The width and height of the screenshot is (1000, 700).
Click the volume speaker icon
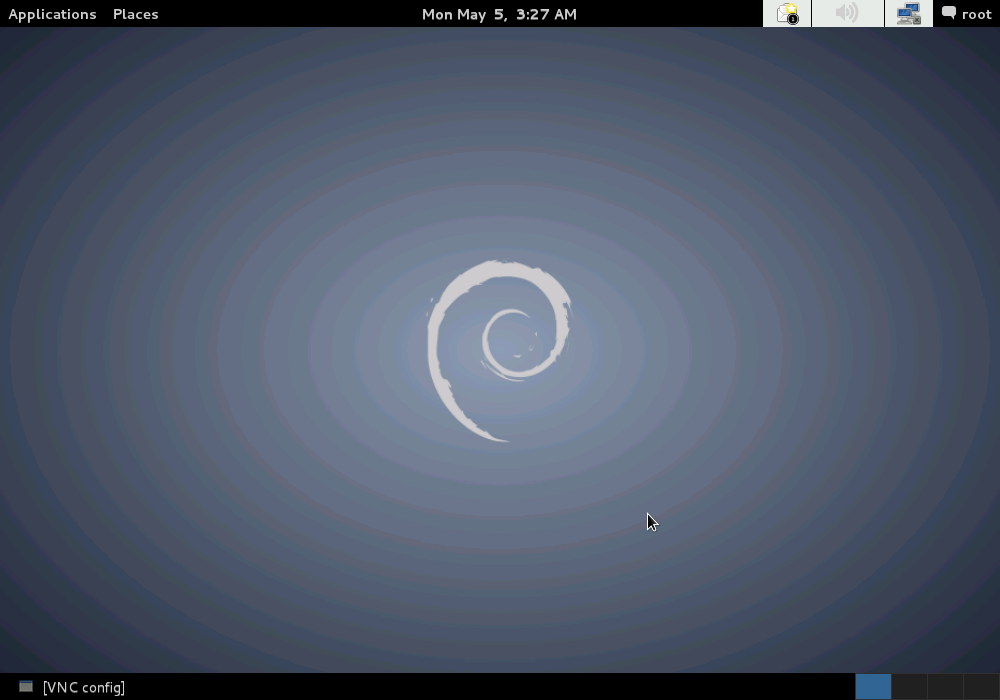847,14
